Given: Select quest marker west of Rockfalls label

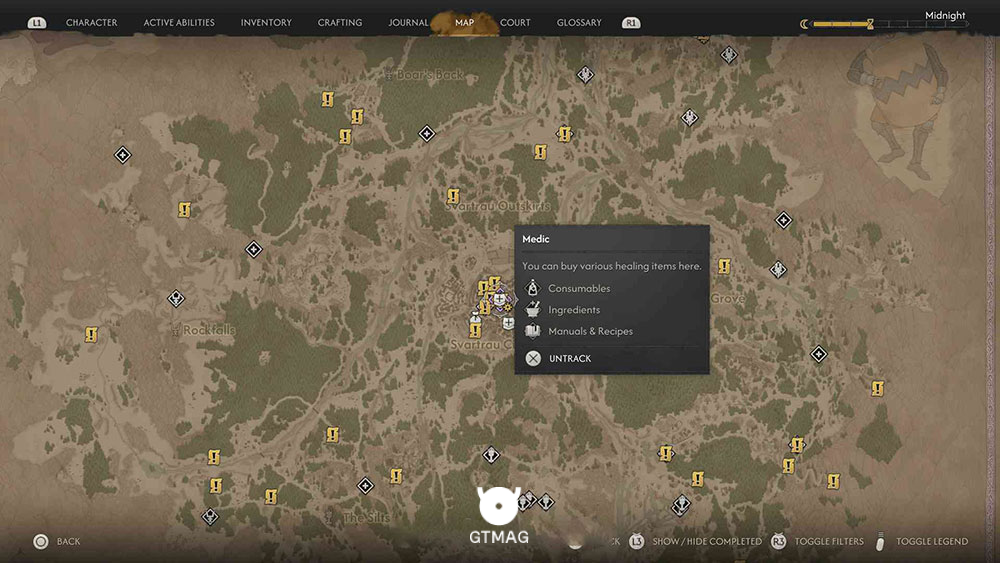Looking at the screenshot, I should pos(91,334).
